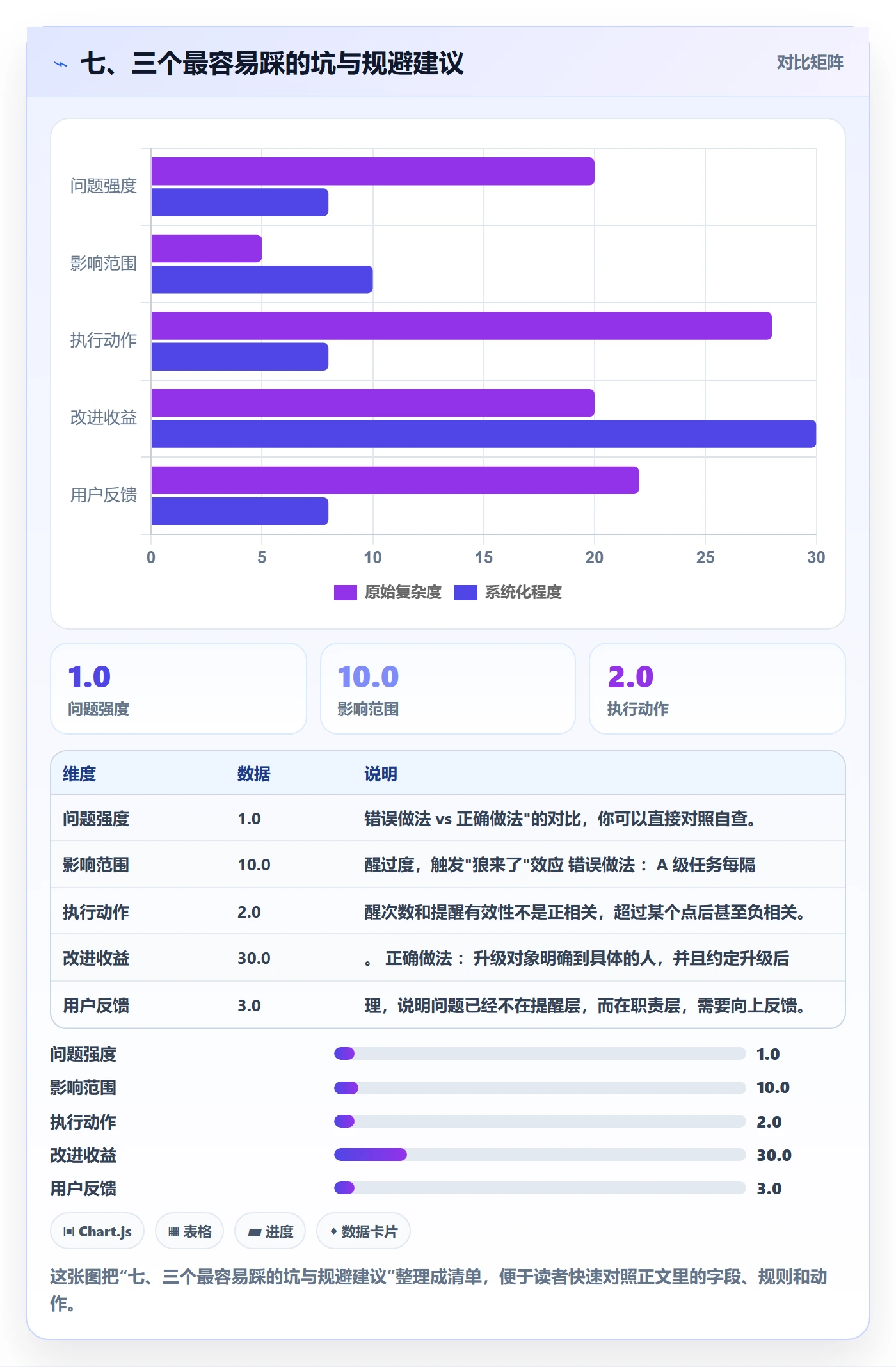Click the 改进收益 progress bar
Screen dimensions: 896x1367
click(x=540, y=1155)
